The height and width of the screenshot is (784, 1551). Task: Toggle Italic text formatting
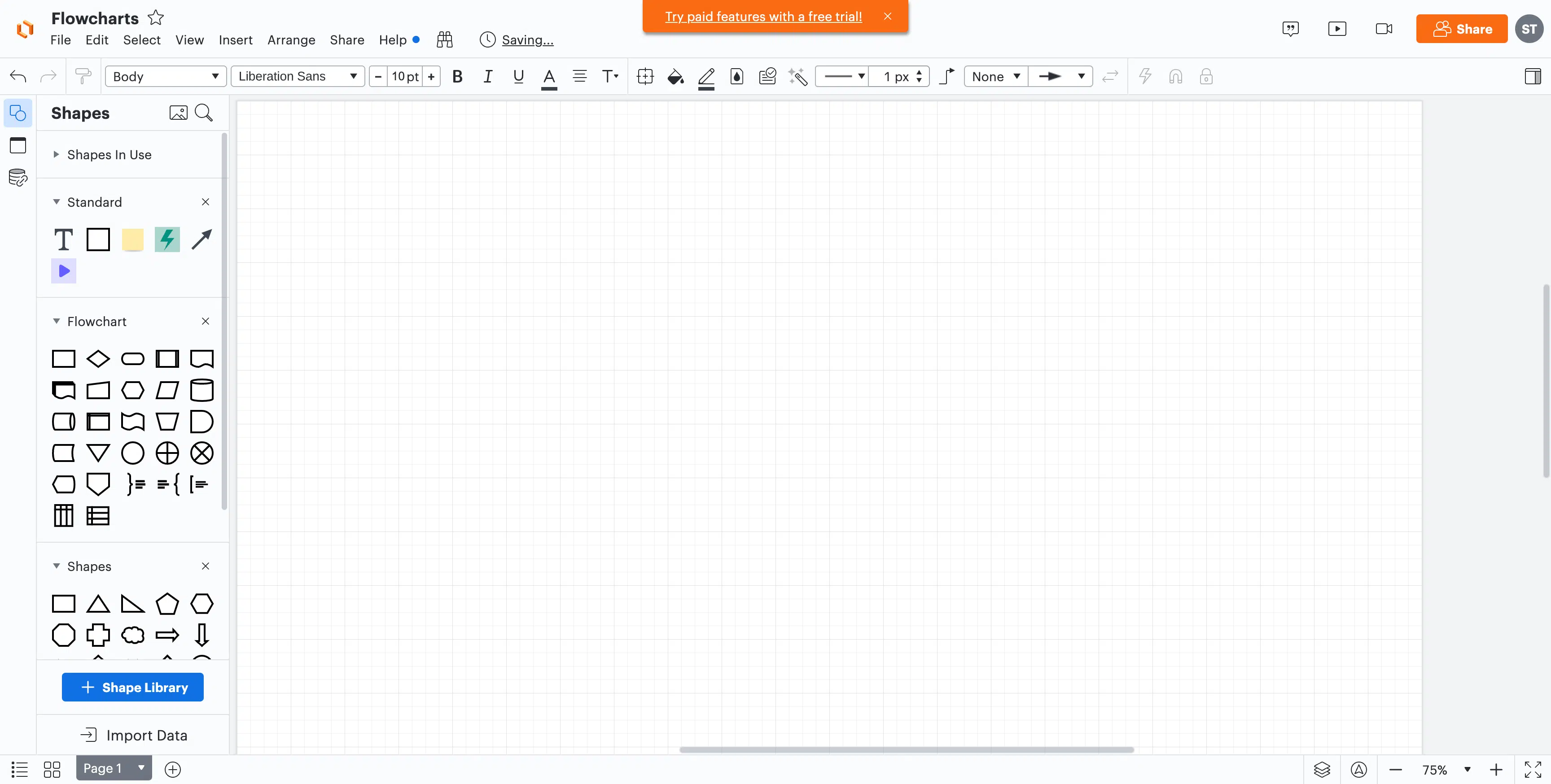coord(488,76)
